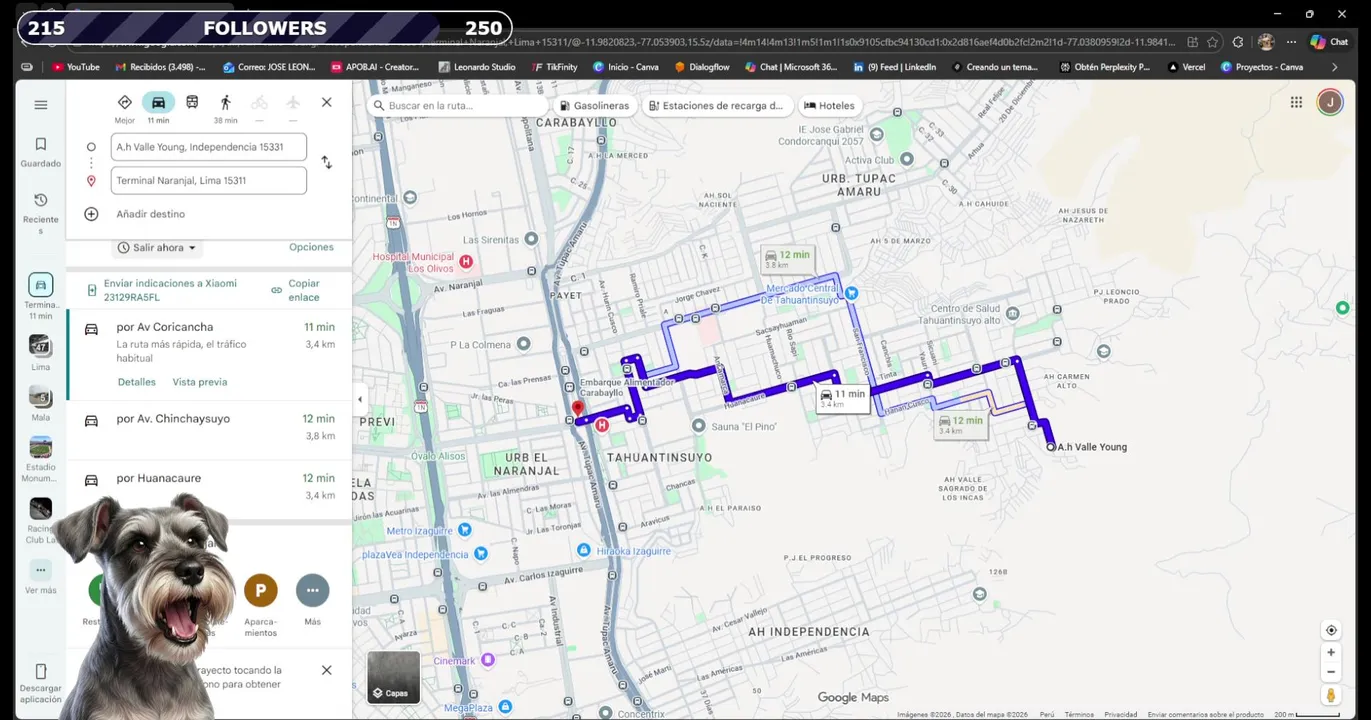Click Aparcamientos nearby category
This screenshot has width=1371, height=720.
261,590
